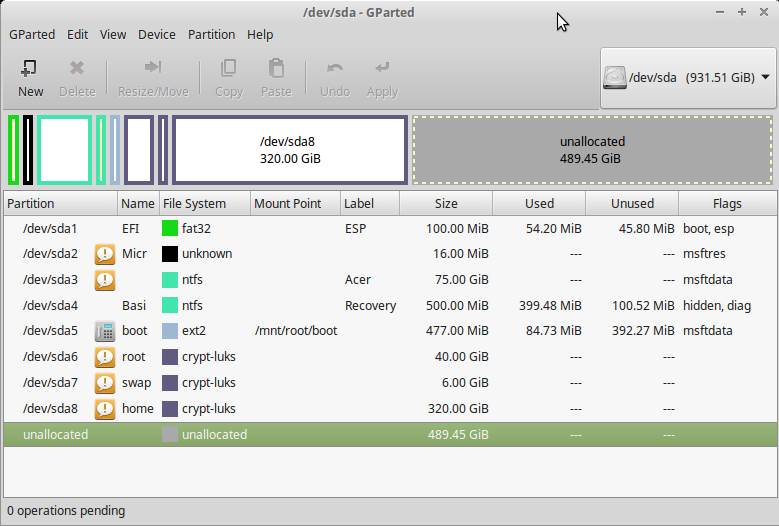779x526 pixels.
Task: Click the Undo toolbar icon
Action: point(335,68)
